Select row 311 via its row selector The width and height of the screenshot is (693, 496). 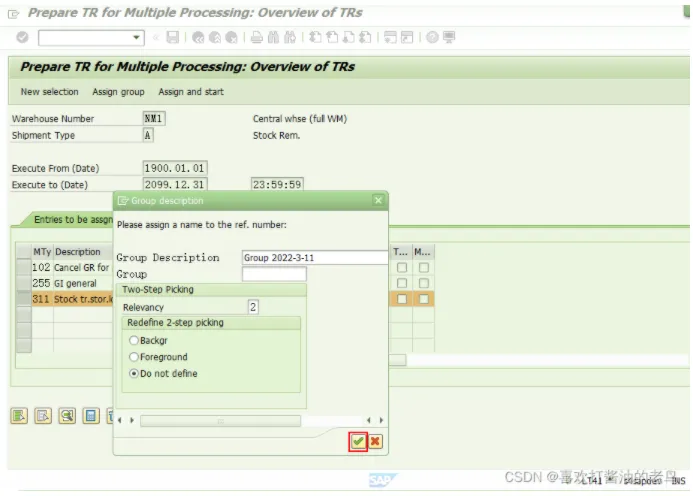pos(24,299)
